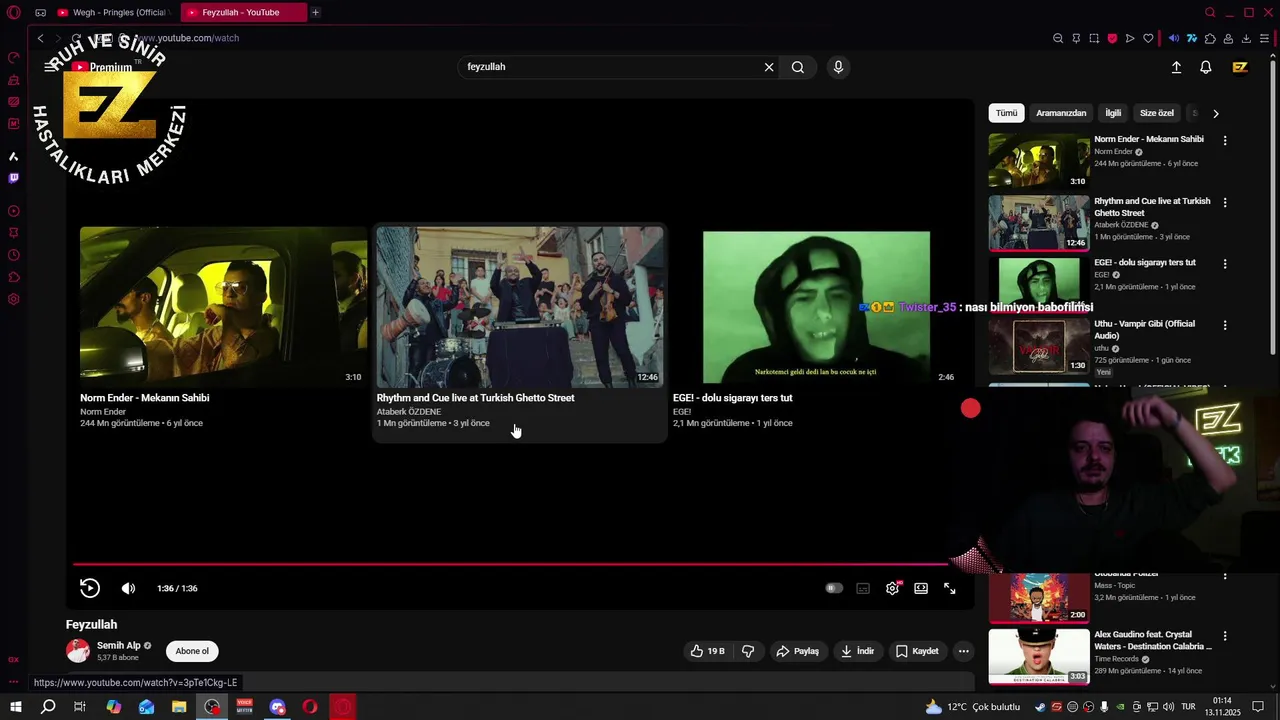This screenshot has height=720, width=1280.
Task: Replay the video with the replay button
Action: [x=90, y=588]
